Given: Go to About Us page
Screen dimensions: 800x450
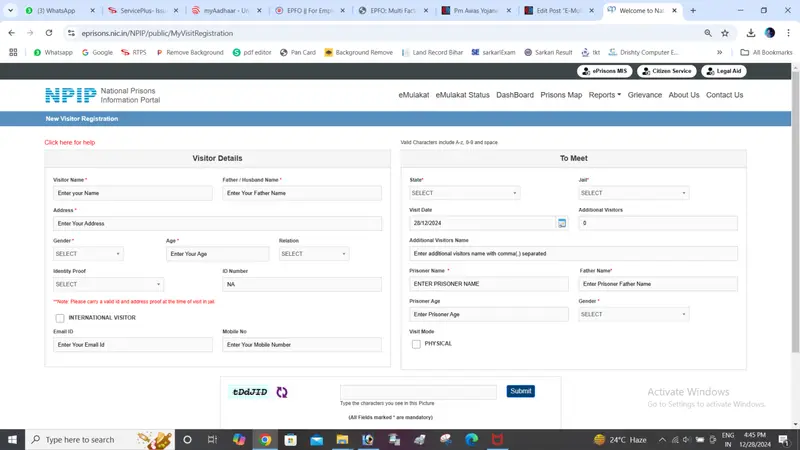Looking at the screenshot, I should click(x=684, y=95).
